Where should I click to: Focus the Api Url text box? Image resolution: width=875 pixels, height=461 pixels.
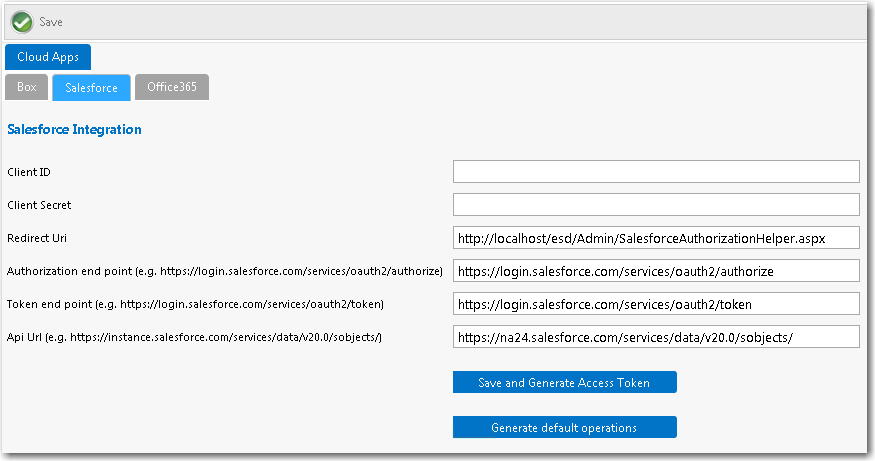pos(656,337)
